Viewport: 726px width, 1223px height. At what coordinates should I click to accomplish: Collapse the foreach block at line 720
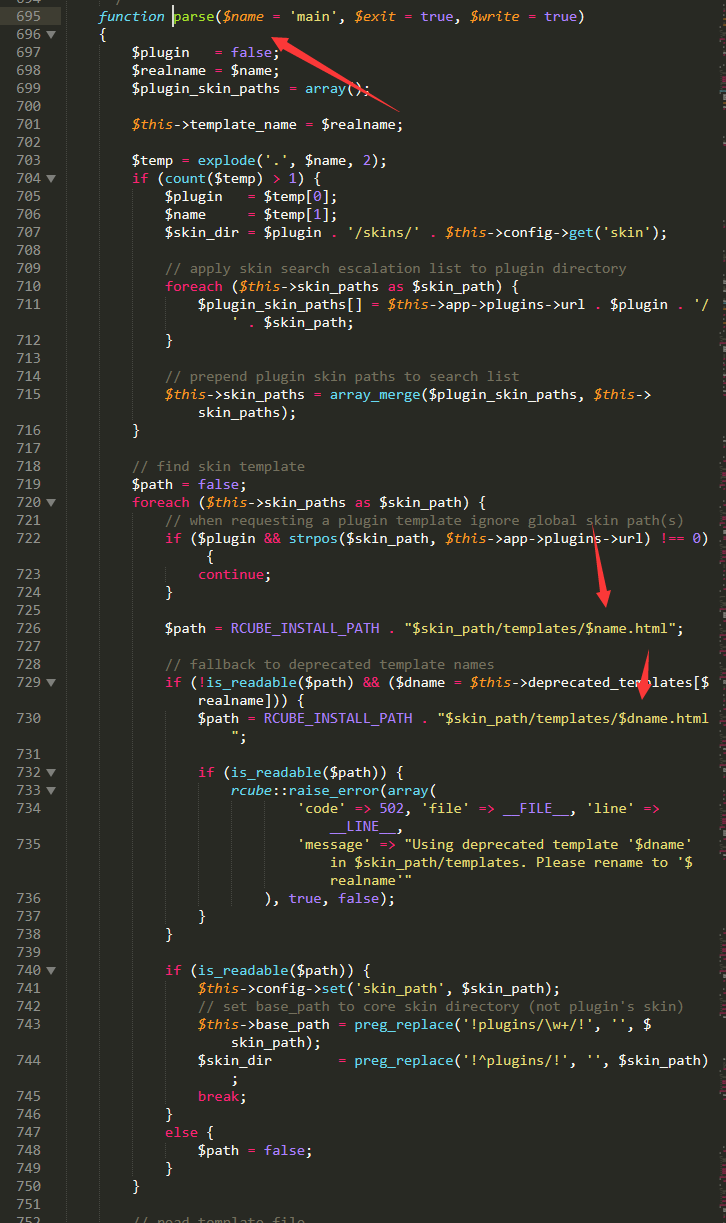(x=51, y=502)
